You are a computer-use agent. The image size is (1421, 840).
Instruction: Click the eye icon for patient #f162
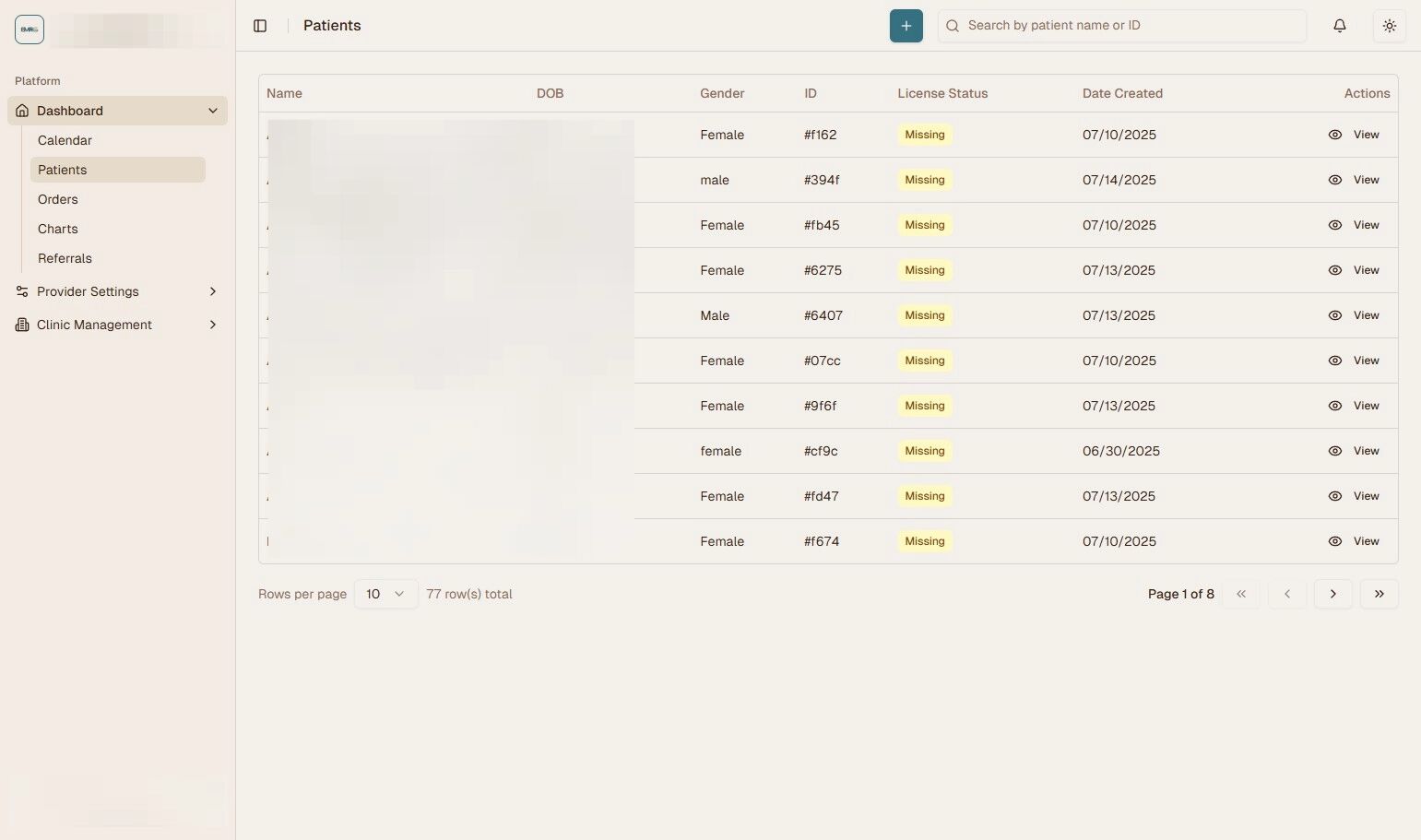[1334, 135]
